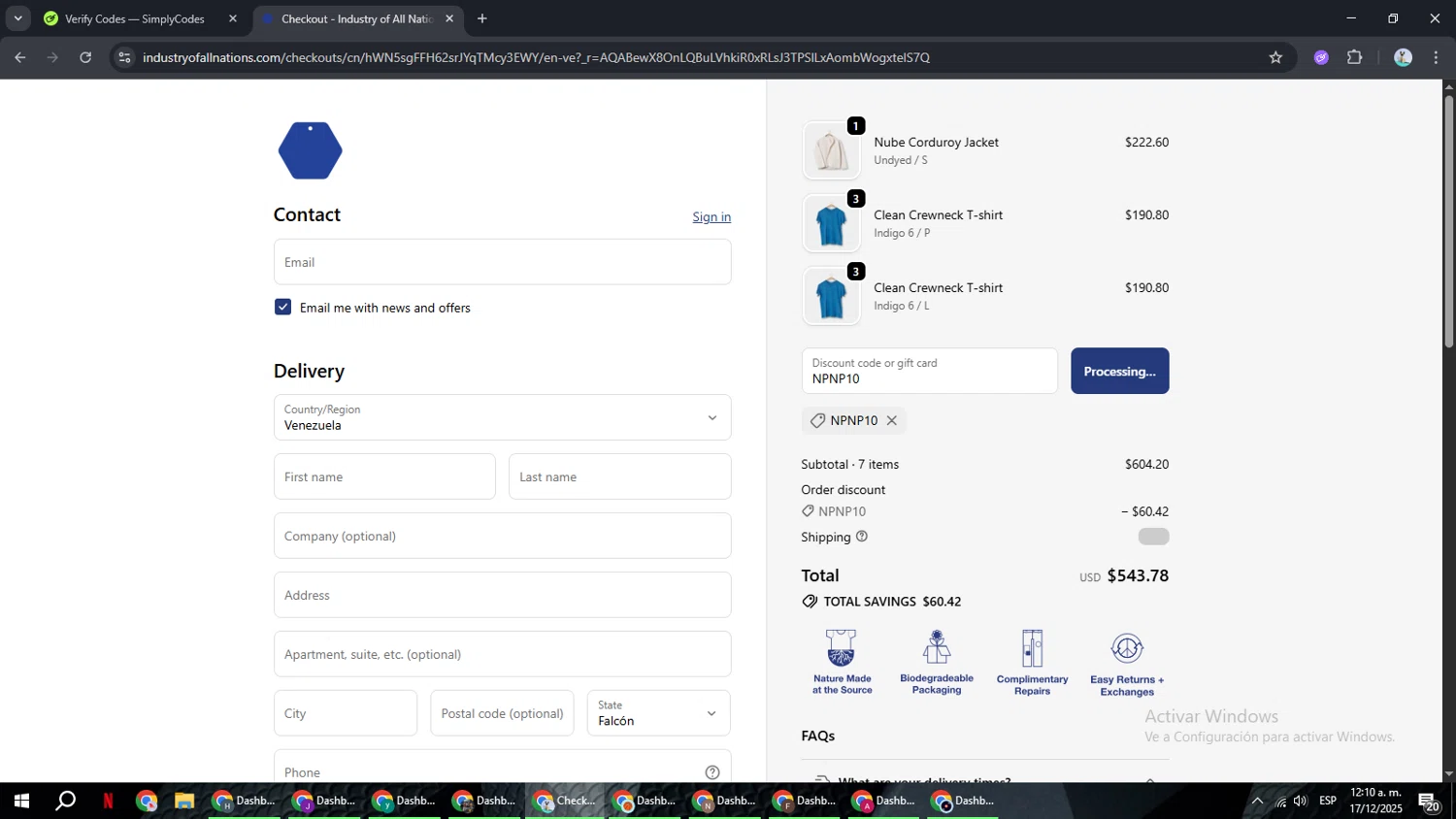Click the Company (optional) field

[502, 536]
